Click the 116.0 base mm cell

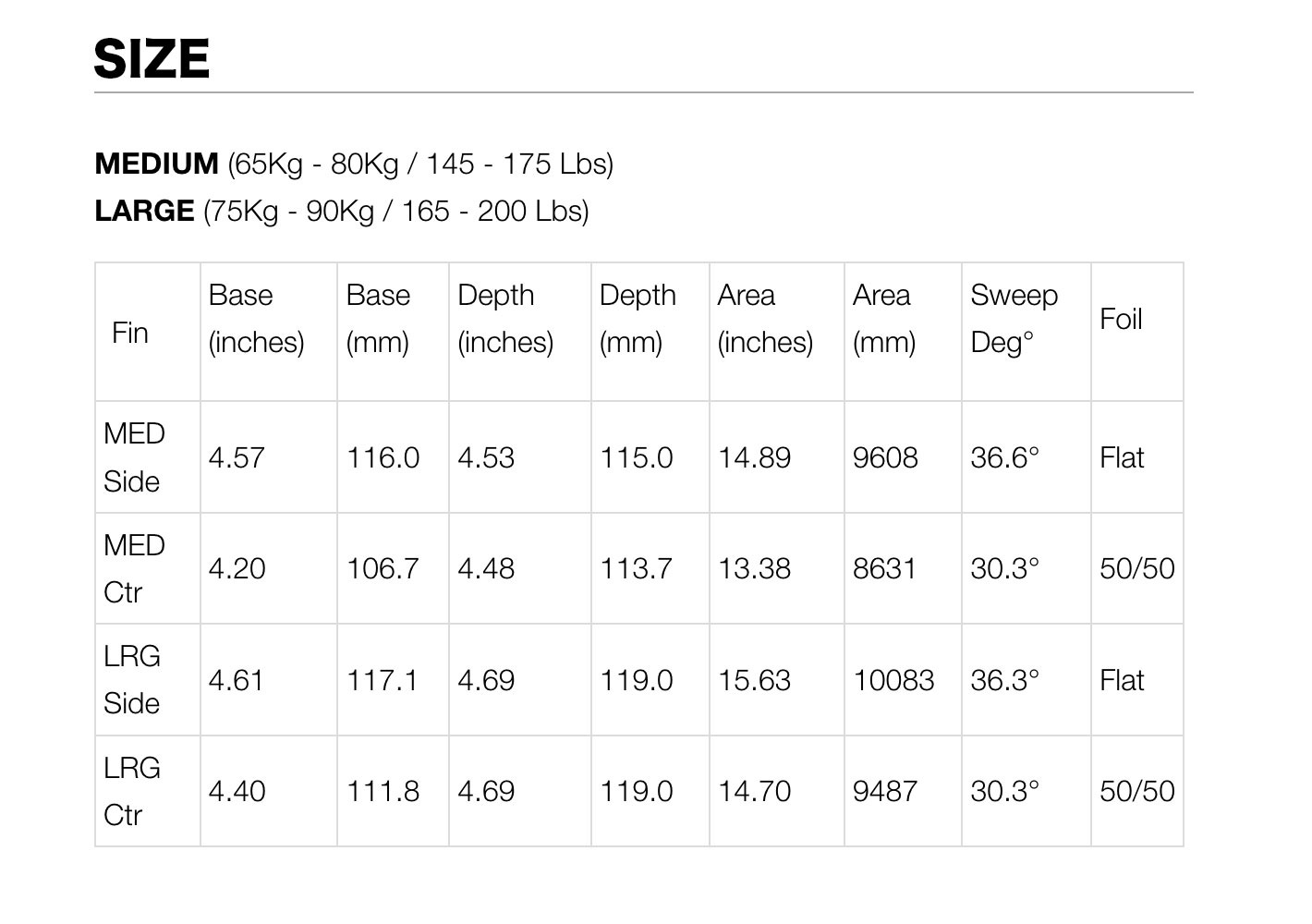tap(383, 458)
